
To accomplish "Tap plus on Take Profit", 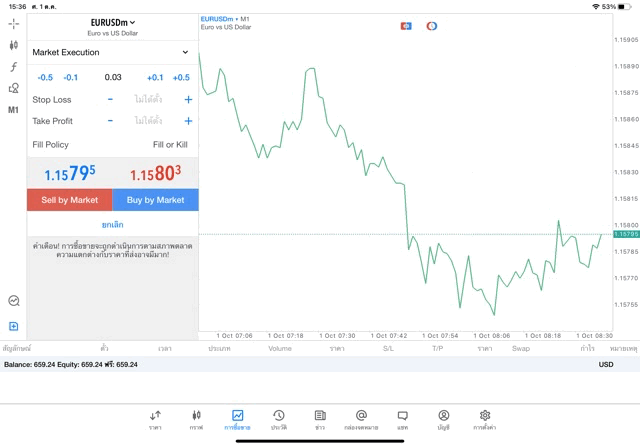I will pos(188,121).
